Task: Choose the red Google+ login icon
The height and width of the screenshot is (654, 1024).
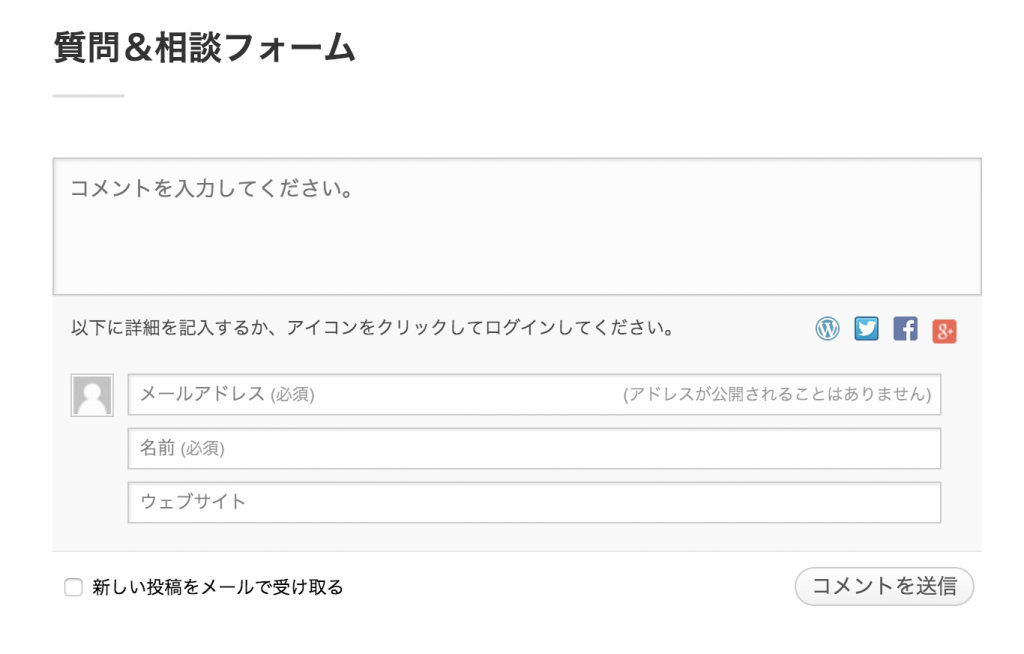Action: 944,331
